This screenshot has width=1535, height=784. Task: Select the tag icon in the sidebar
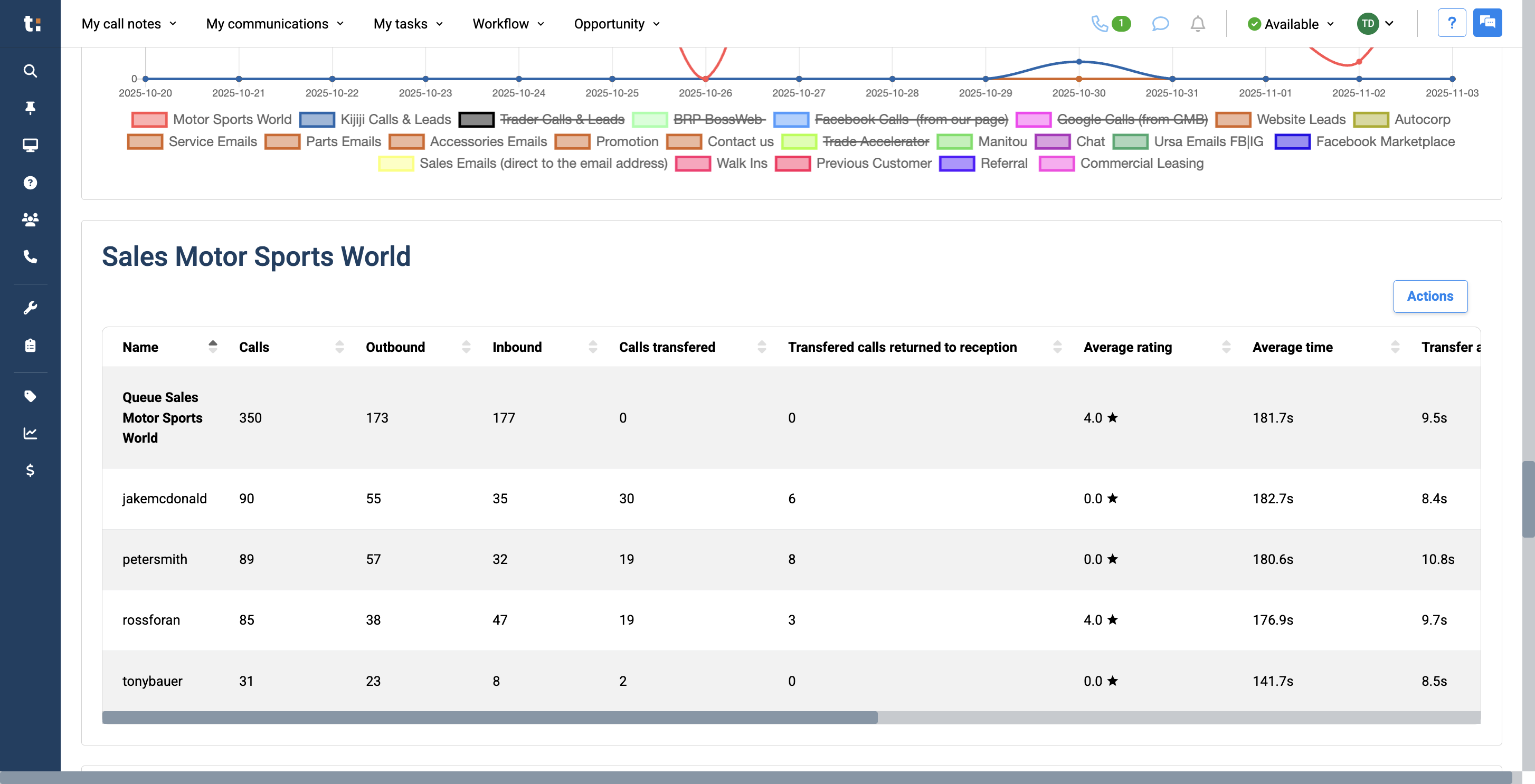click(30, 396)
